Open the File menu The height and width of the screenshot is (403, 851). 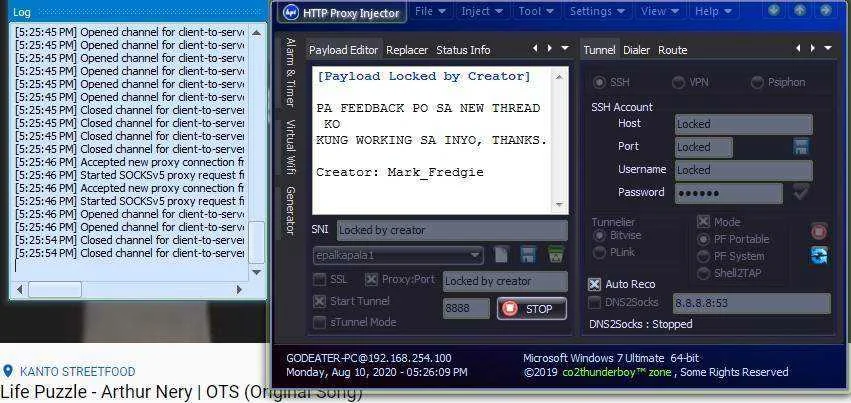(x=430, y=11)
